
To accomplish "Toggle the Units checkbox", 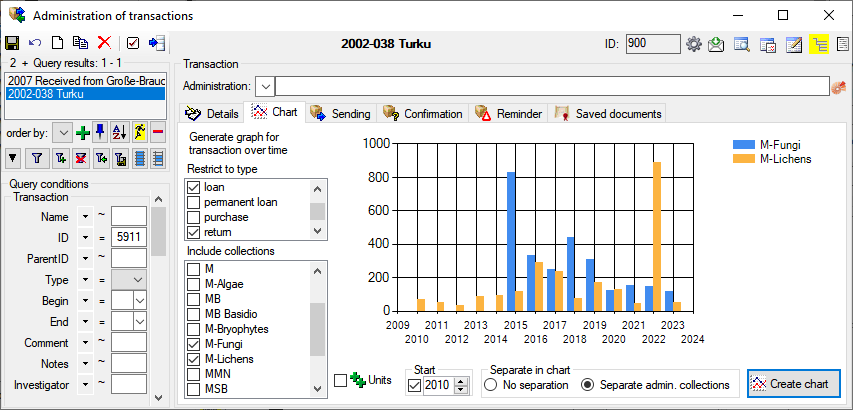I will tap(341, 380).
